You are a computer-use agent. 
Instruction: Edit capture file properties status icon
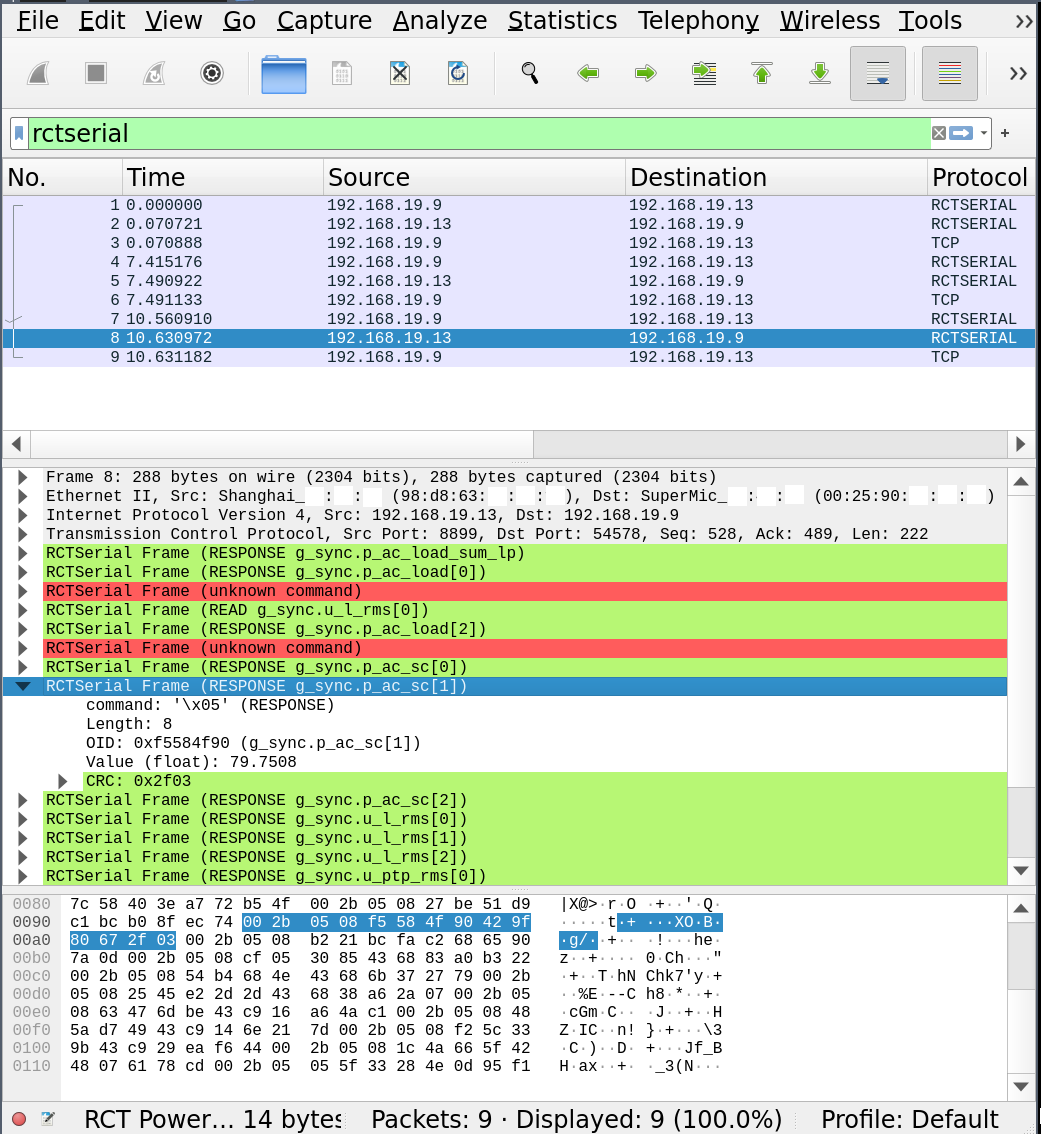coord(48,1119)
